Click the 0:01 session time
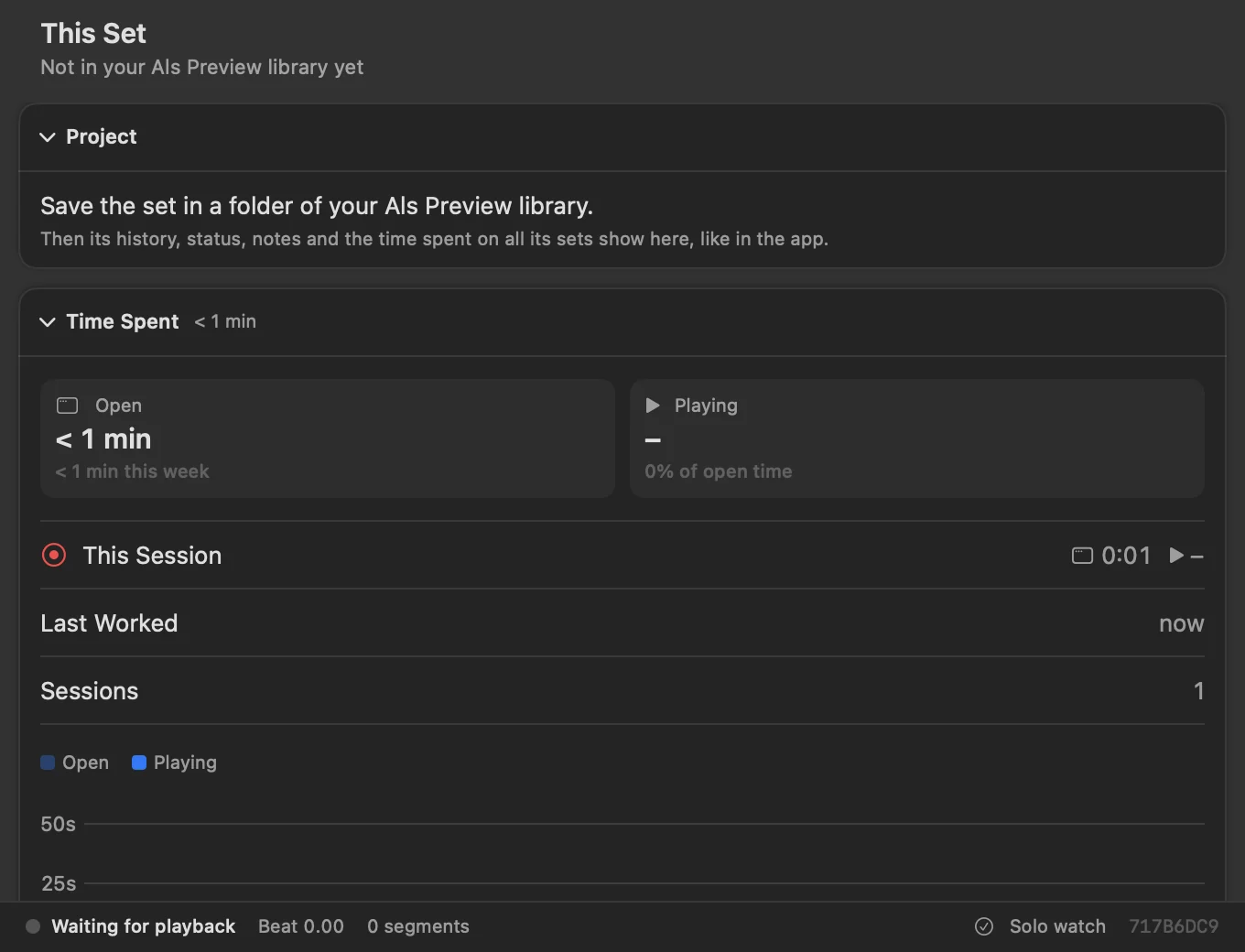The image size is (1245, 952). coord(1126,556)
